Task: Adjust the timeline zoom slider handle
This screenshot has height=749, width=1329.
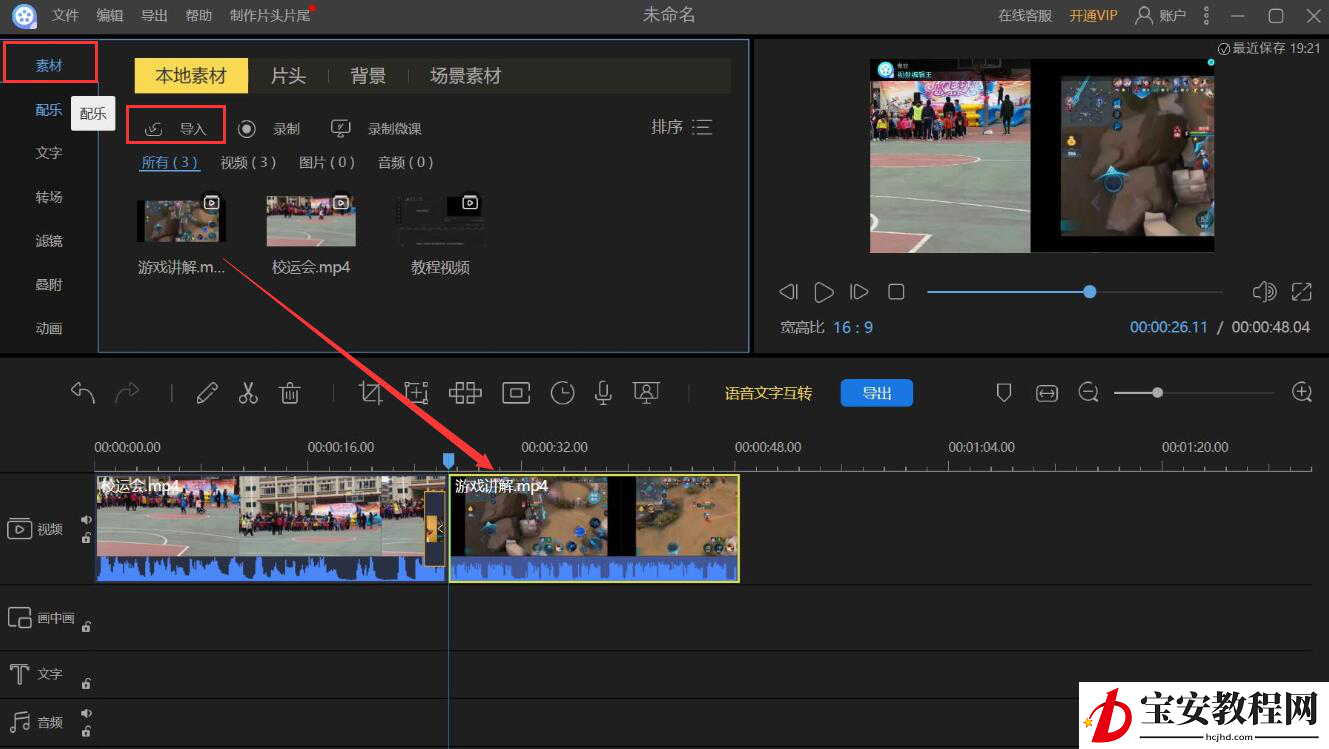Action: coord(1157,393)
